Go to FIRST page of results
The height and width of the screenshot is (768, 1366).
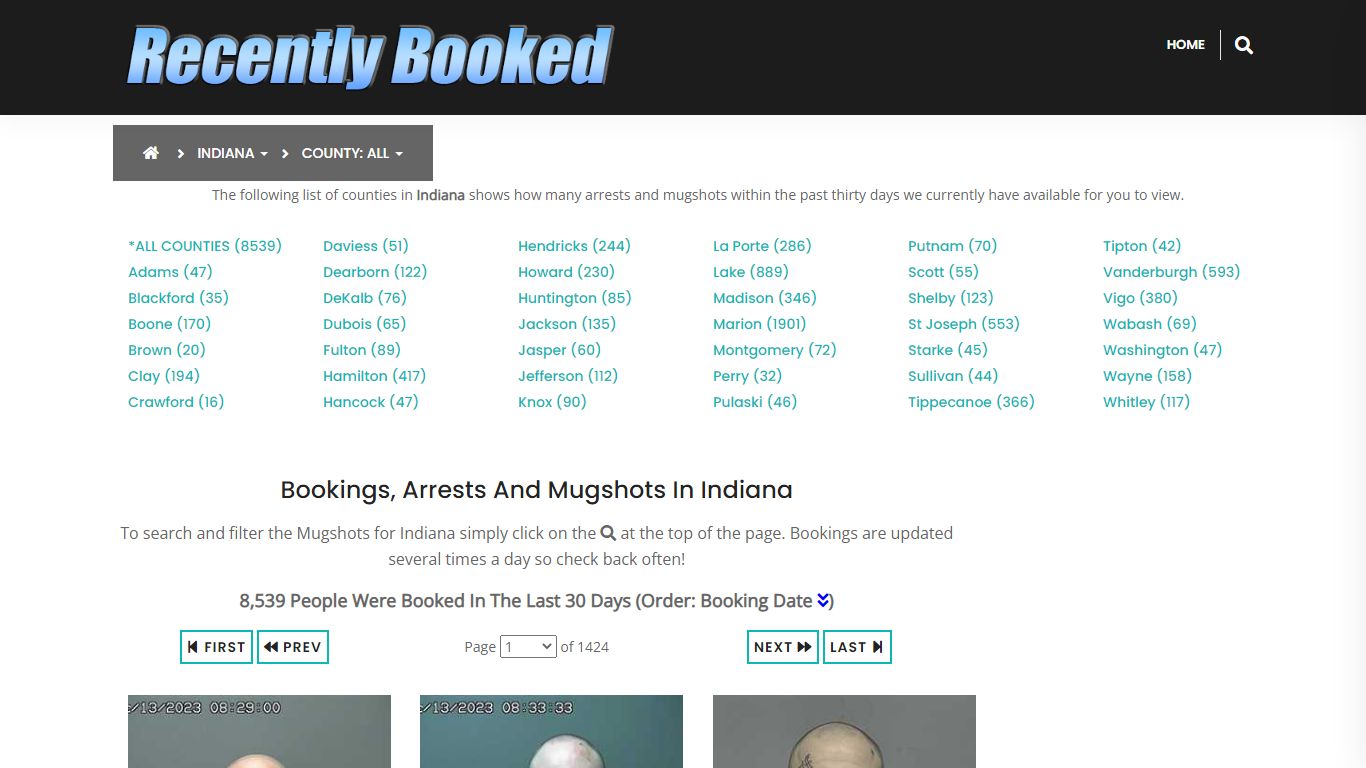[x=217, y=647]
